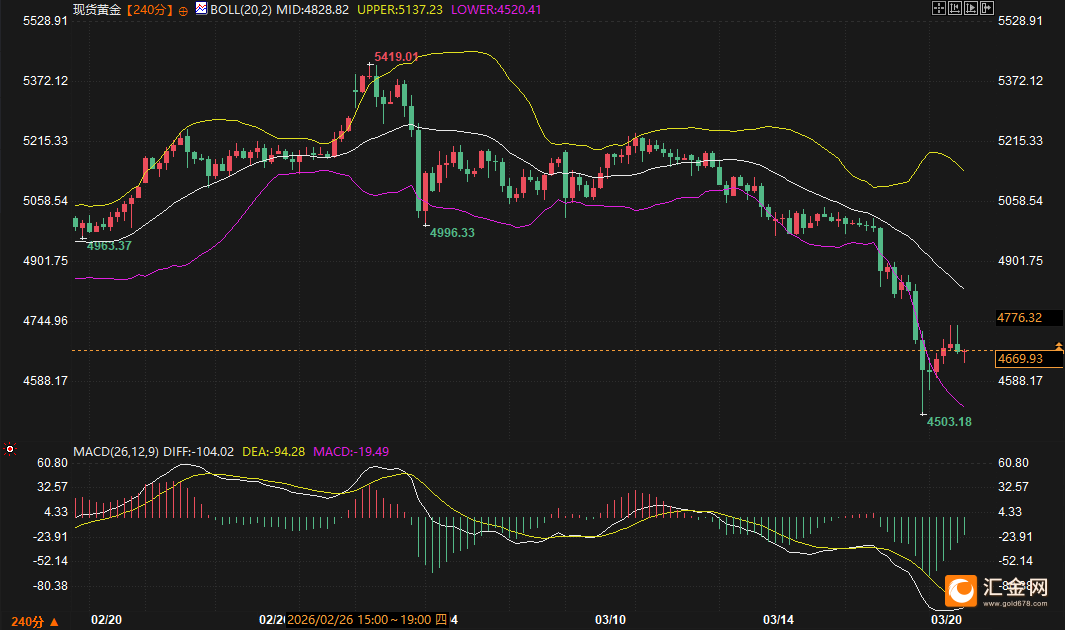Click the BOLL indicator chart icon
The image size is (1065, 630).
201,8
